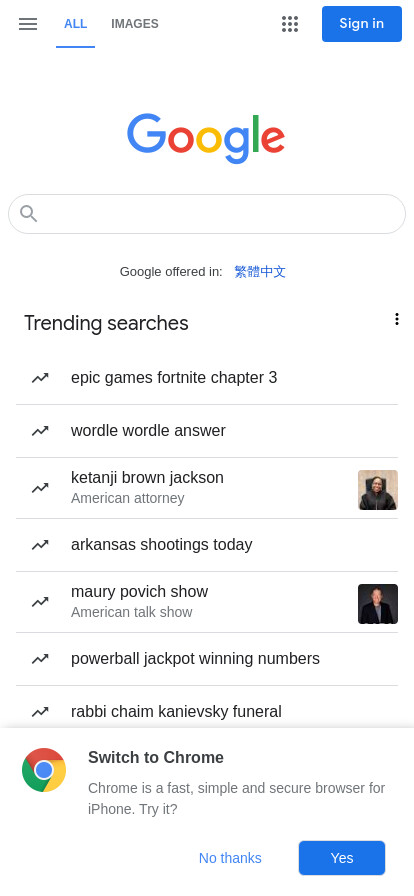
Task: Accept switching to Chrome with Yes
Action: (342, 858)
